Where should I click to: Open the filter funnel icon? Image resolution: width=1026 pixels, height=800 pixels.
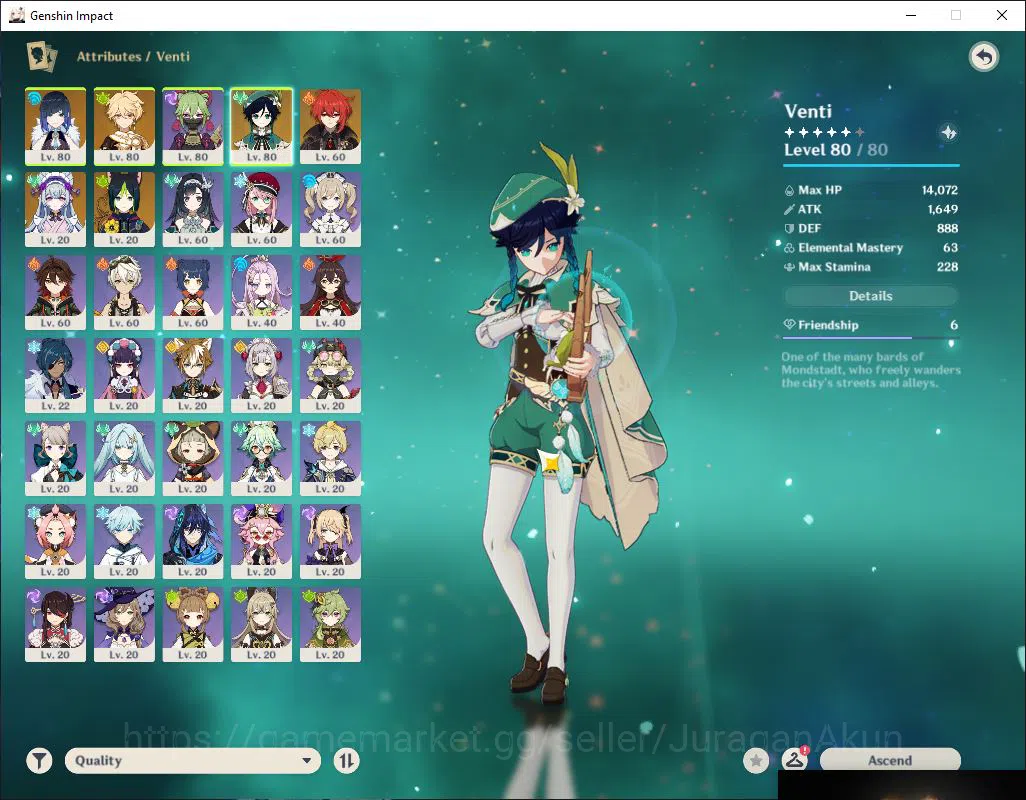39,761
